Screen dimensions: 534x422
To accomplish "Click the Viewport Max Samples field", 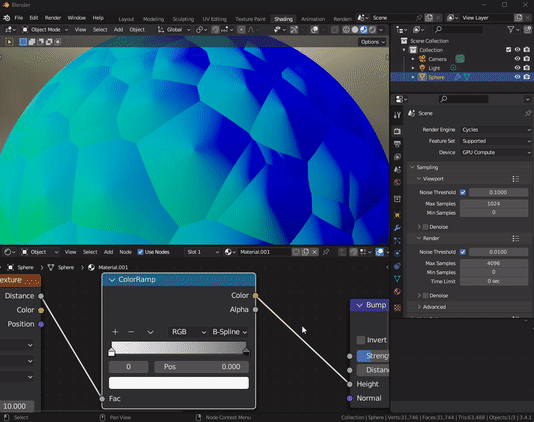I will [493, 204].
